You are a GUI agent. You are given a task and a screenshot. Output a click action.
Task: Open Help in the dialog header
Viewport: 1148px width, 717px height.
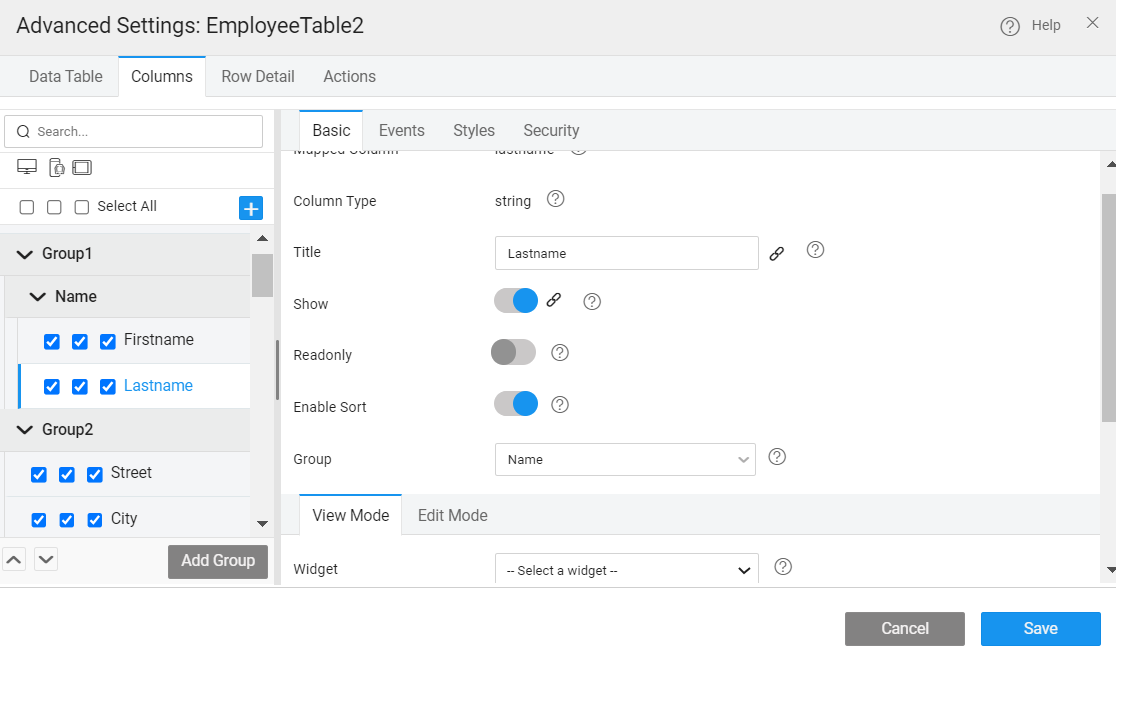click(x=1031, y=26)
